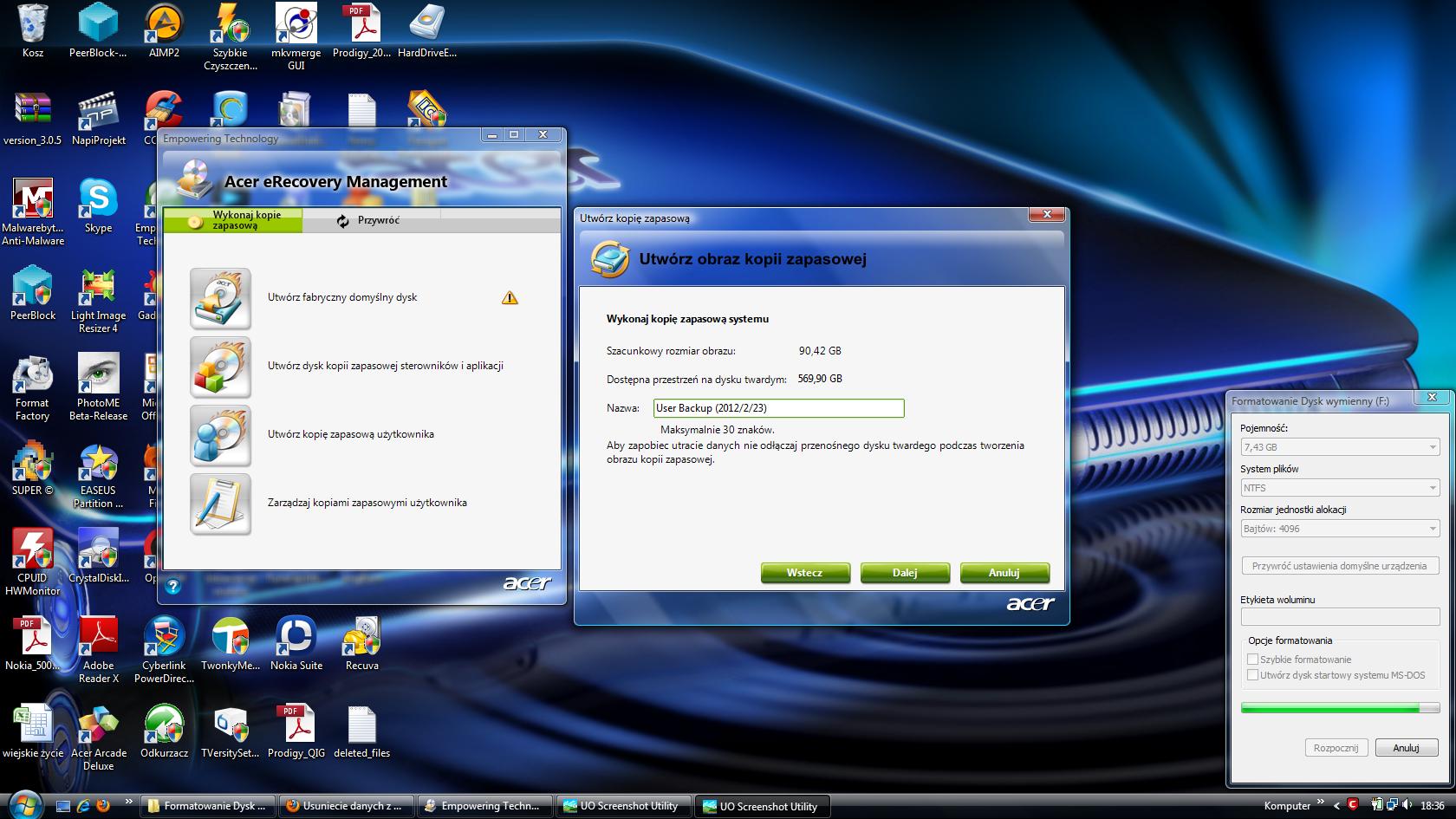Switch to Formatowanie Dysk... taskbar button
The image size is (1456, 819).
click(x=208, y=806)
